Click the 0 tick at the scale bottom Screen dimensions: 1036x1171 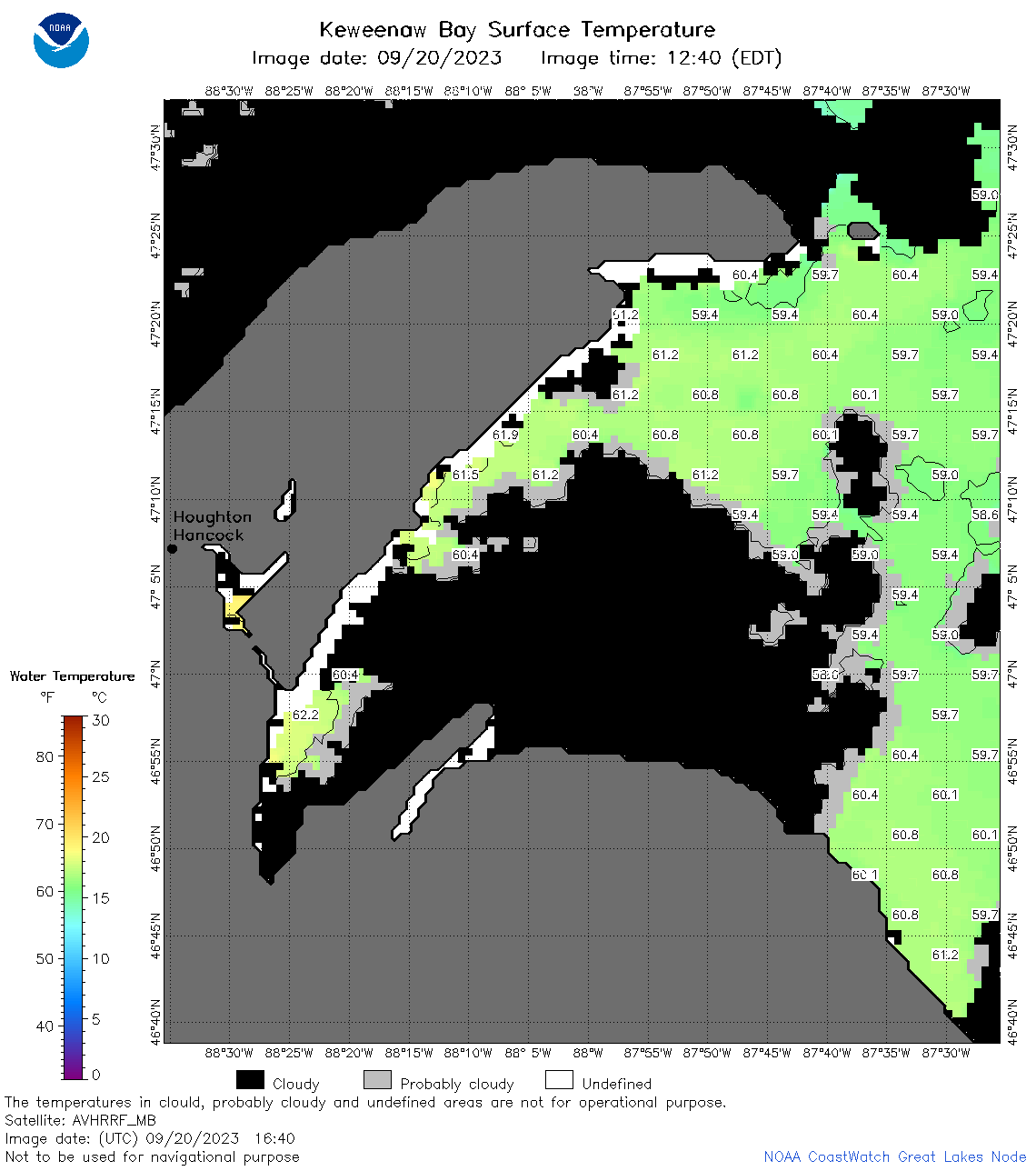coord(96,1075)
